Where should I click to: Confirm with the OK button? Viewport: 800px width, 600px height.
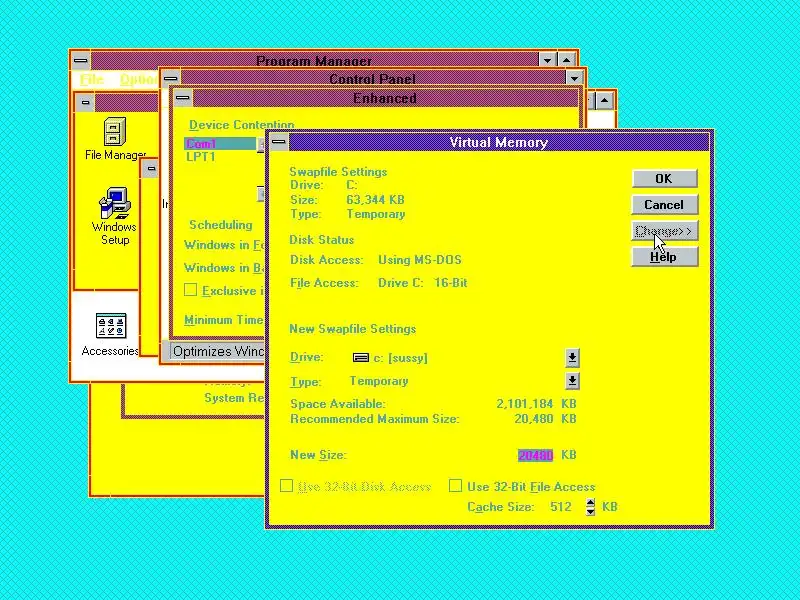coord(664,179)
